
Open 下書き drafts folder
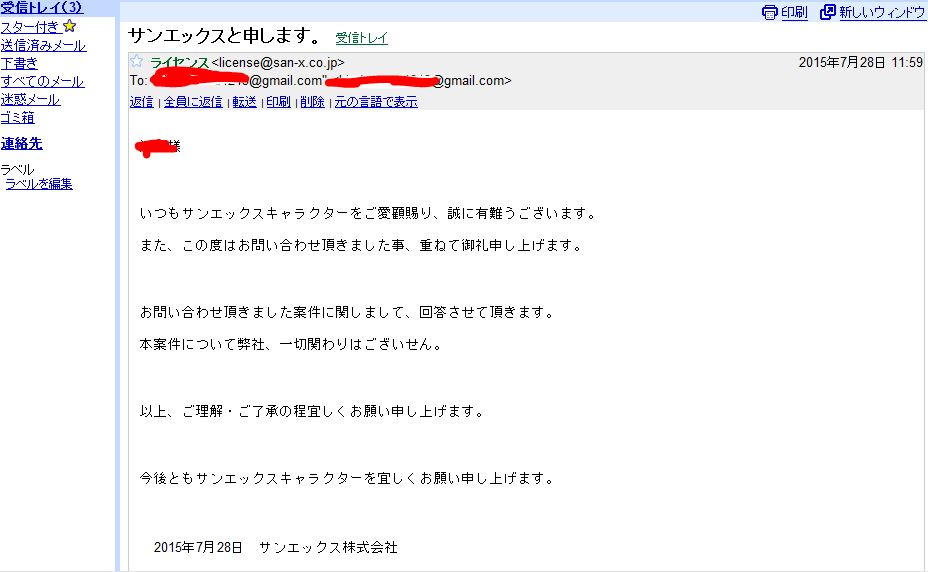tap(19, 63)
